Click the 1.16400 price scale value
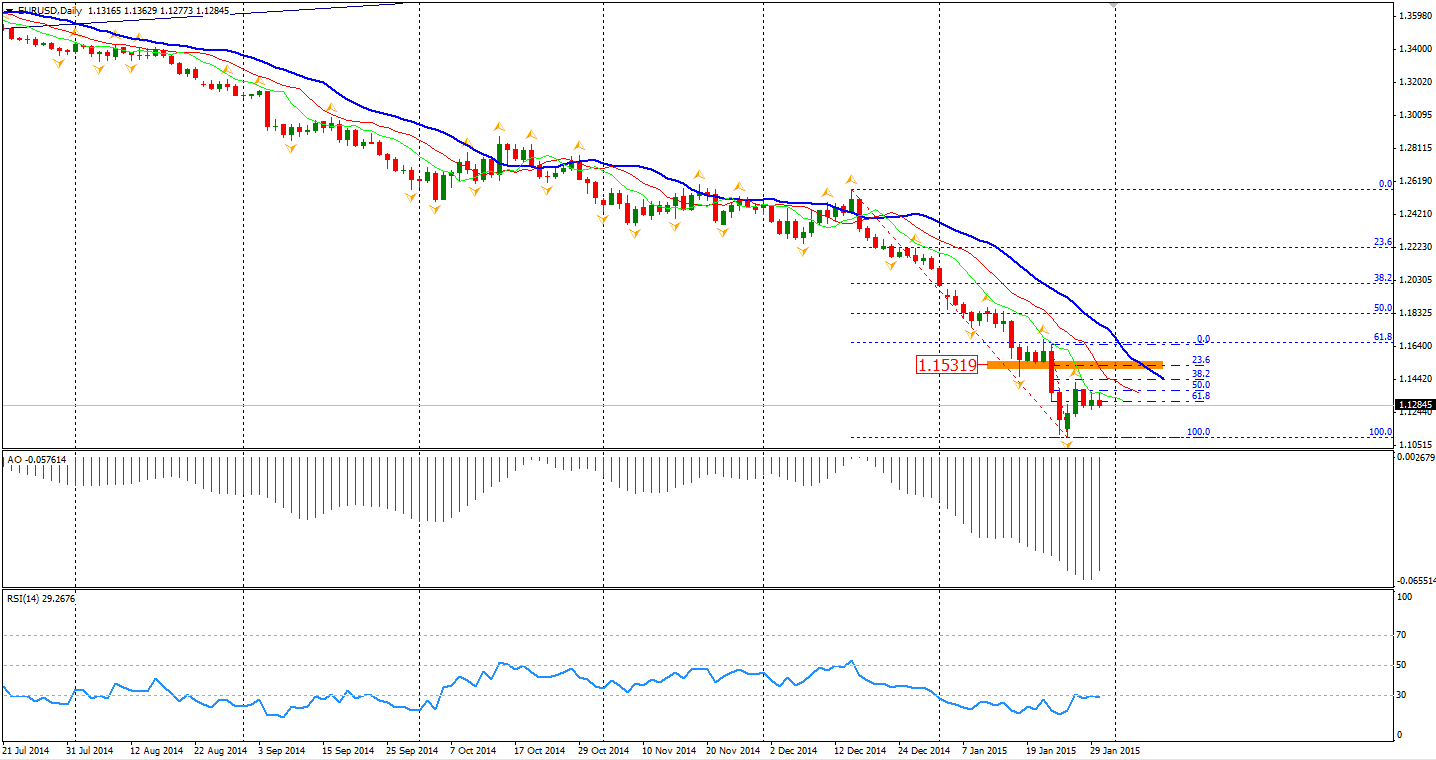The height and width of the screenshot is (760, 1436). pyautogui.click(x=1414, y=346)
